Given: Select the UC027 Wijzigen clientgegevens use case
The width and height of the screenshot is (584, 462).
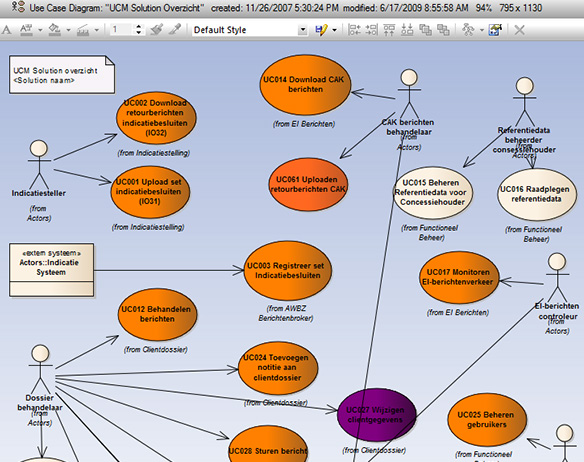Looking at the screenshot, I should click(376, 415).
